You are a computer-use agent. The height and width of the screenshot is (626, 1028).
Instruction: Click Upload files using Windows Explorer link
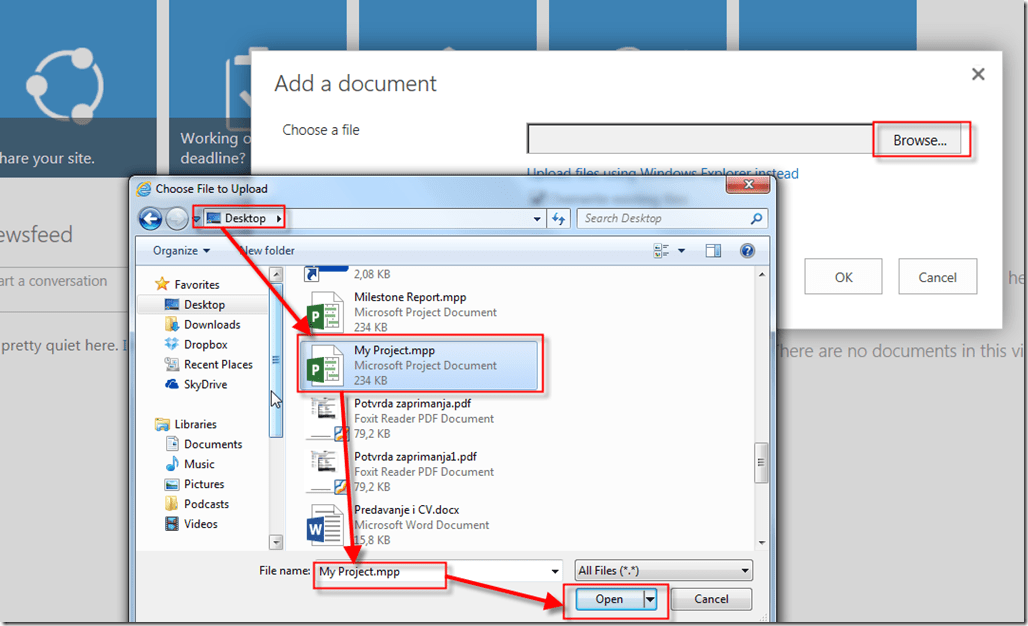[662, 174]
